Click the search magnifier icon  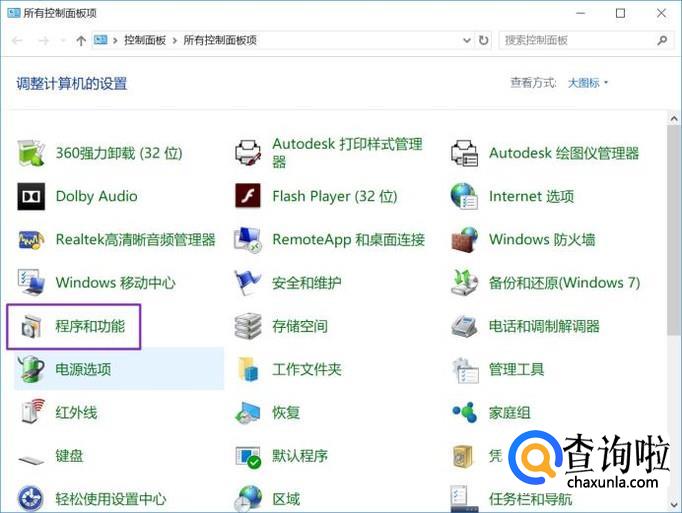662,40
